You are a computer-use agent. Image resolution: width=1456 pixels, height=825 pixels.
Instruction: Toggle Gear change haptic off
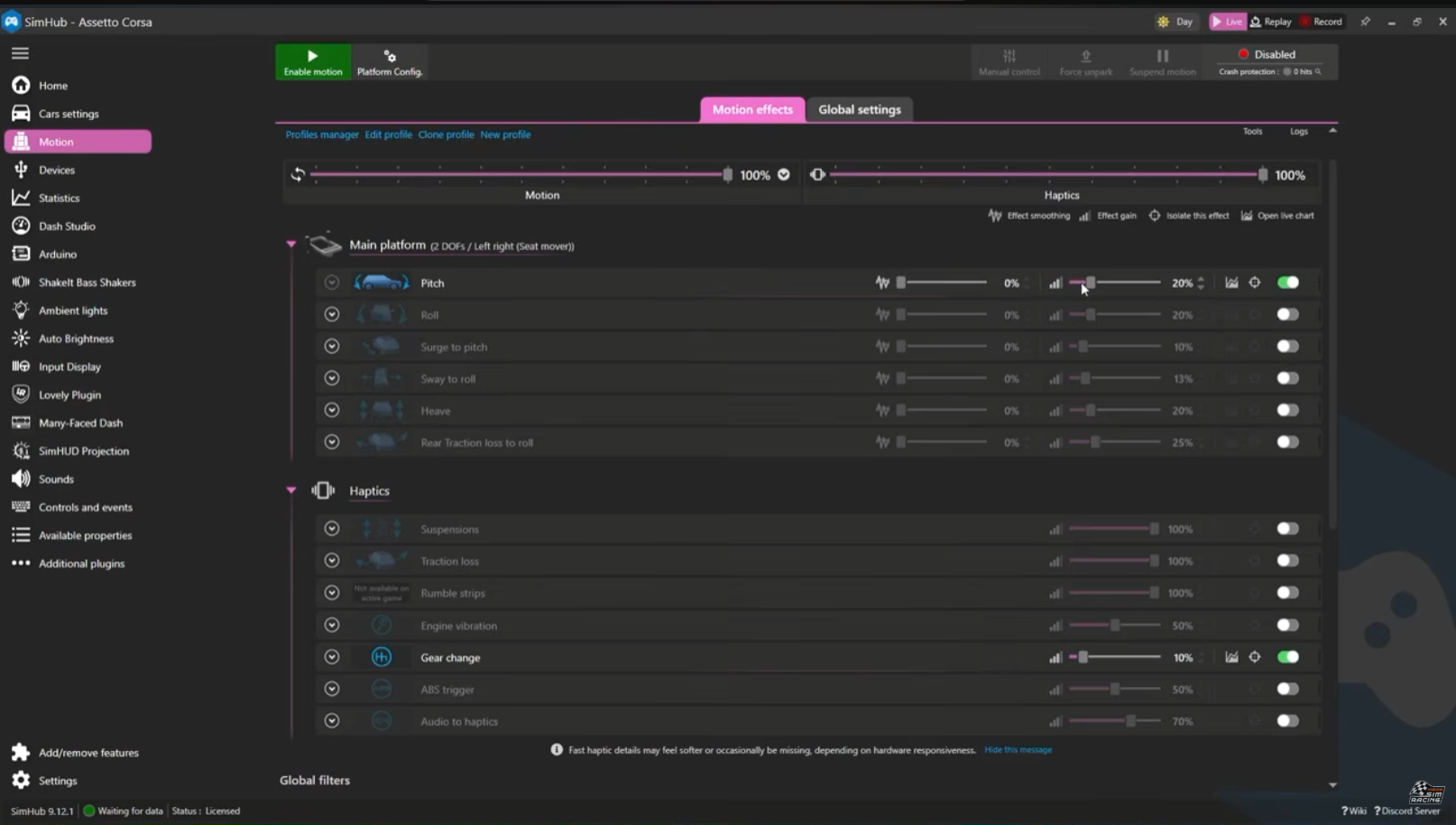click(x=1287, y=657)
